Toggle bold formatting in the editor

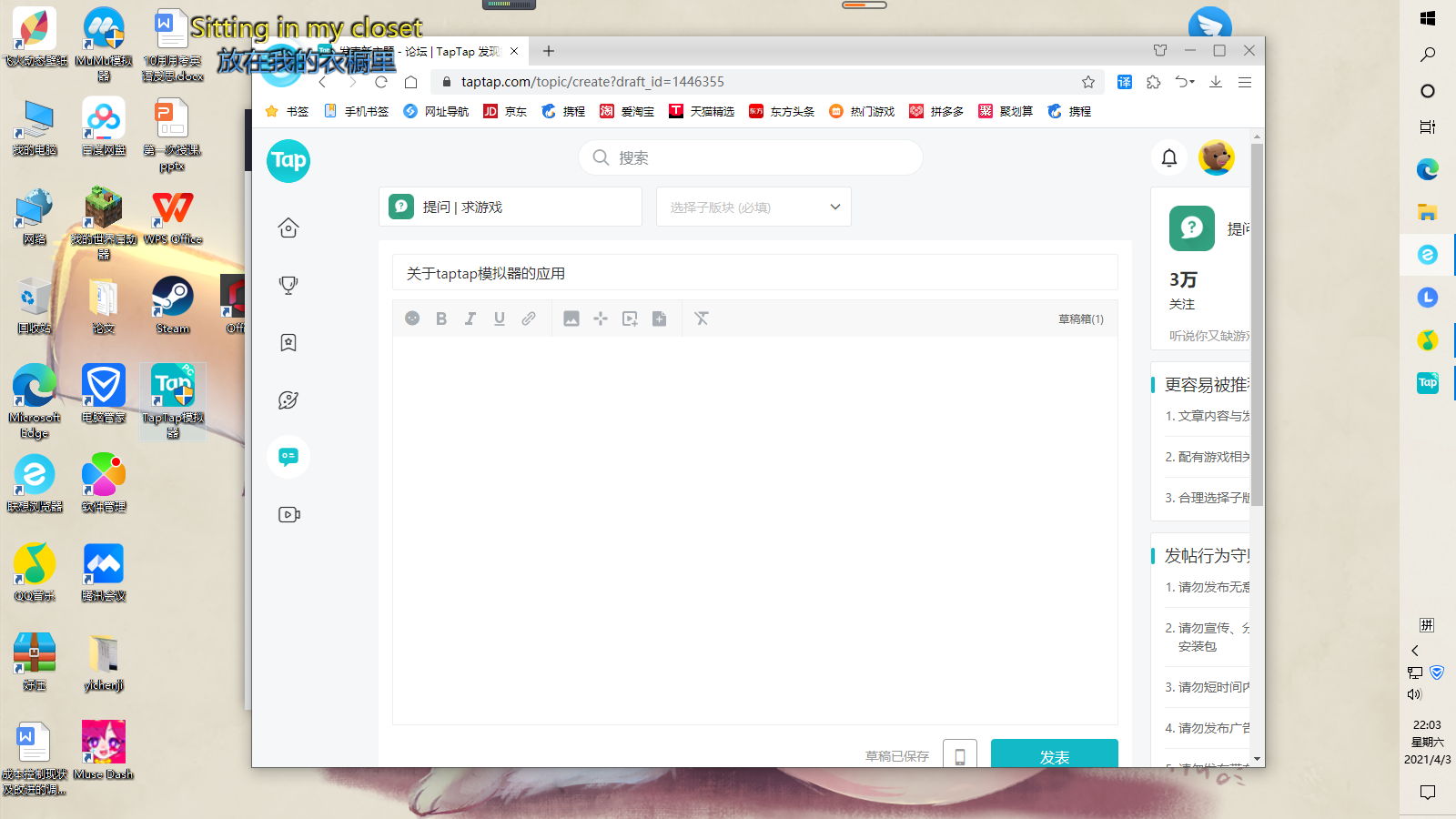(x=441, y=318)
